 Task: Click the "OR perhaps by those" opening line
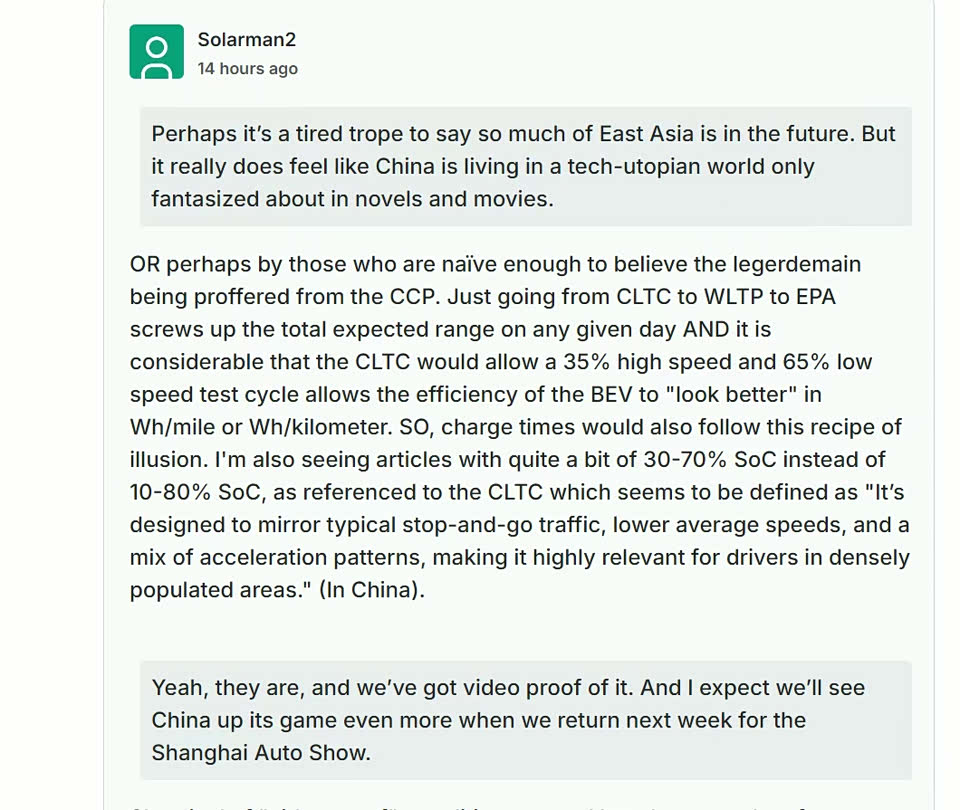click(x=233, y=265)
